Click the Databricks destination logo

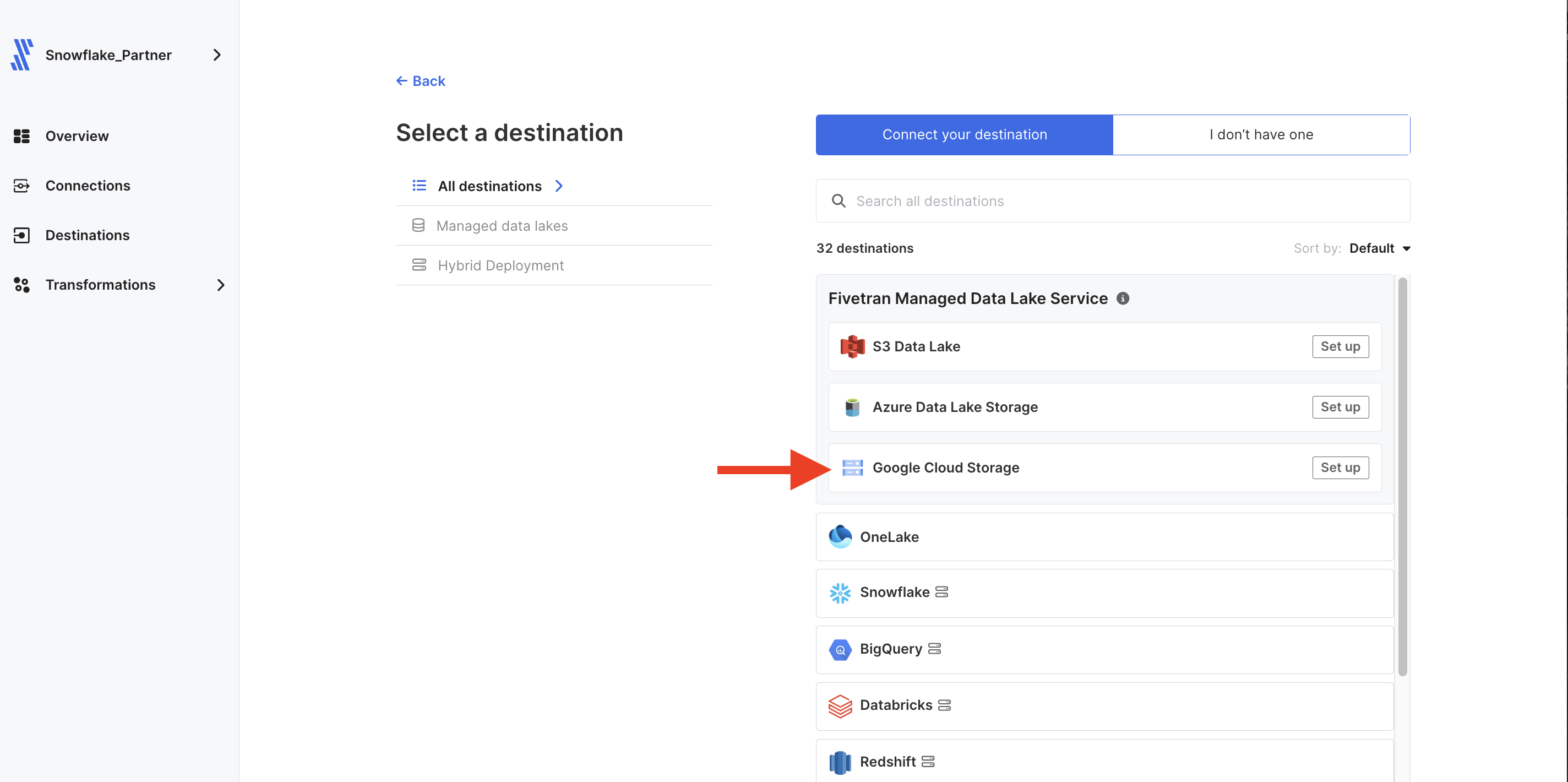840,706
